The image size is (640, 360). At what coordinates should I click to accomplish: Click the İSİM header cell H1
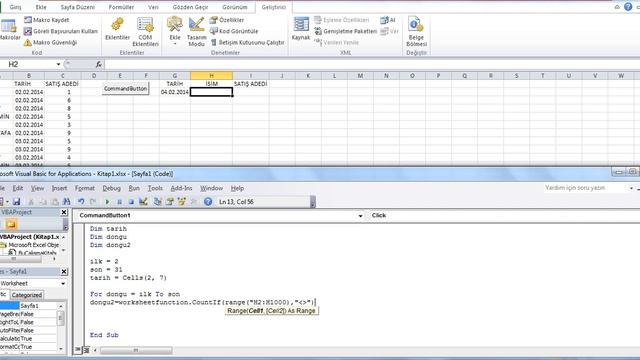pos(211,84)
